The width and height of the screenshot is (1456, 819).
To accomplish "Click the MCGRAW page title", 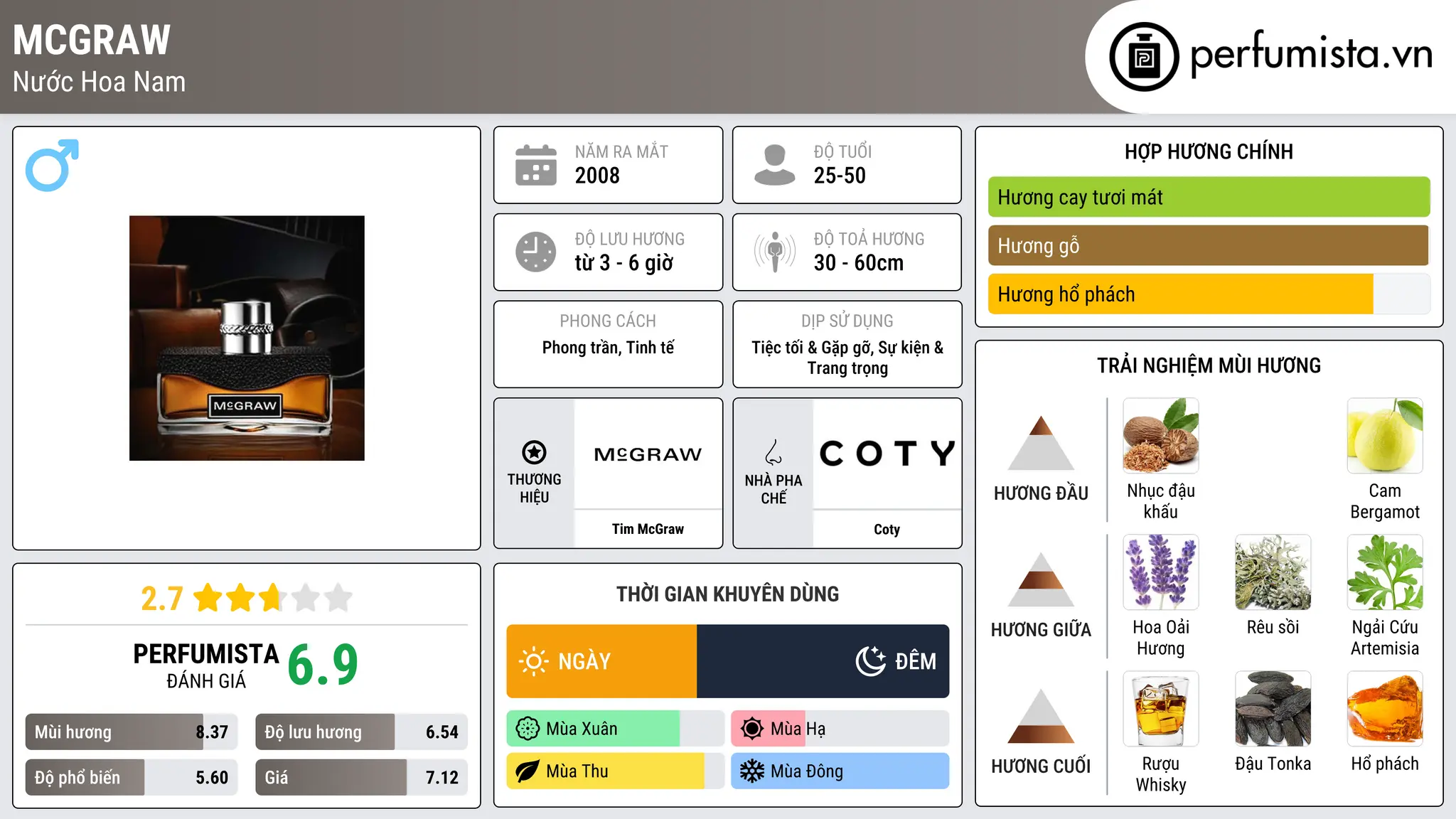I will pos(92,40).
